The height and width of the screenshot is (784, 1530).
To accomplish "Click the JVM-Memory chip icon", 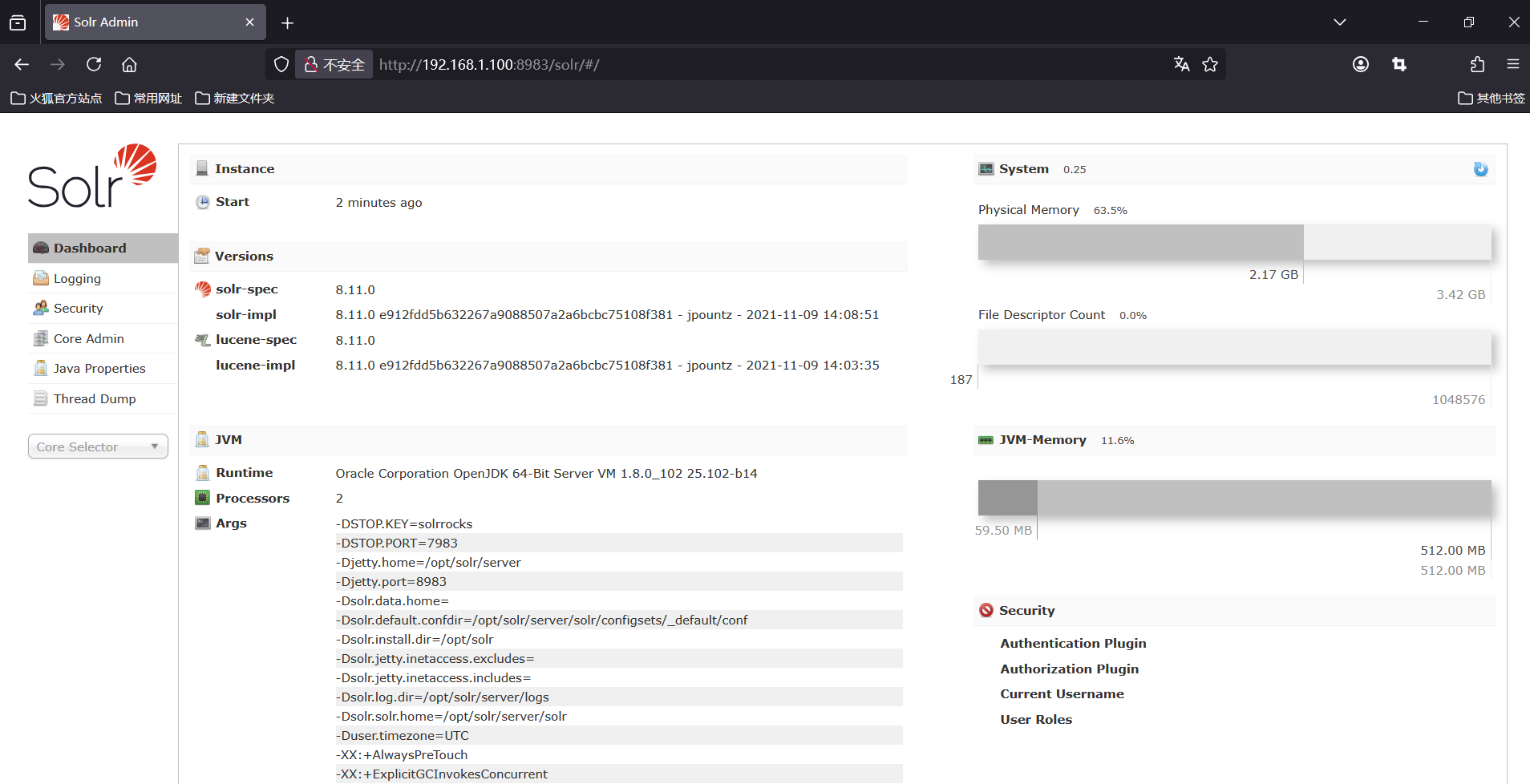I will tap(986, 440).
